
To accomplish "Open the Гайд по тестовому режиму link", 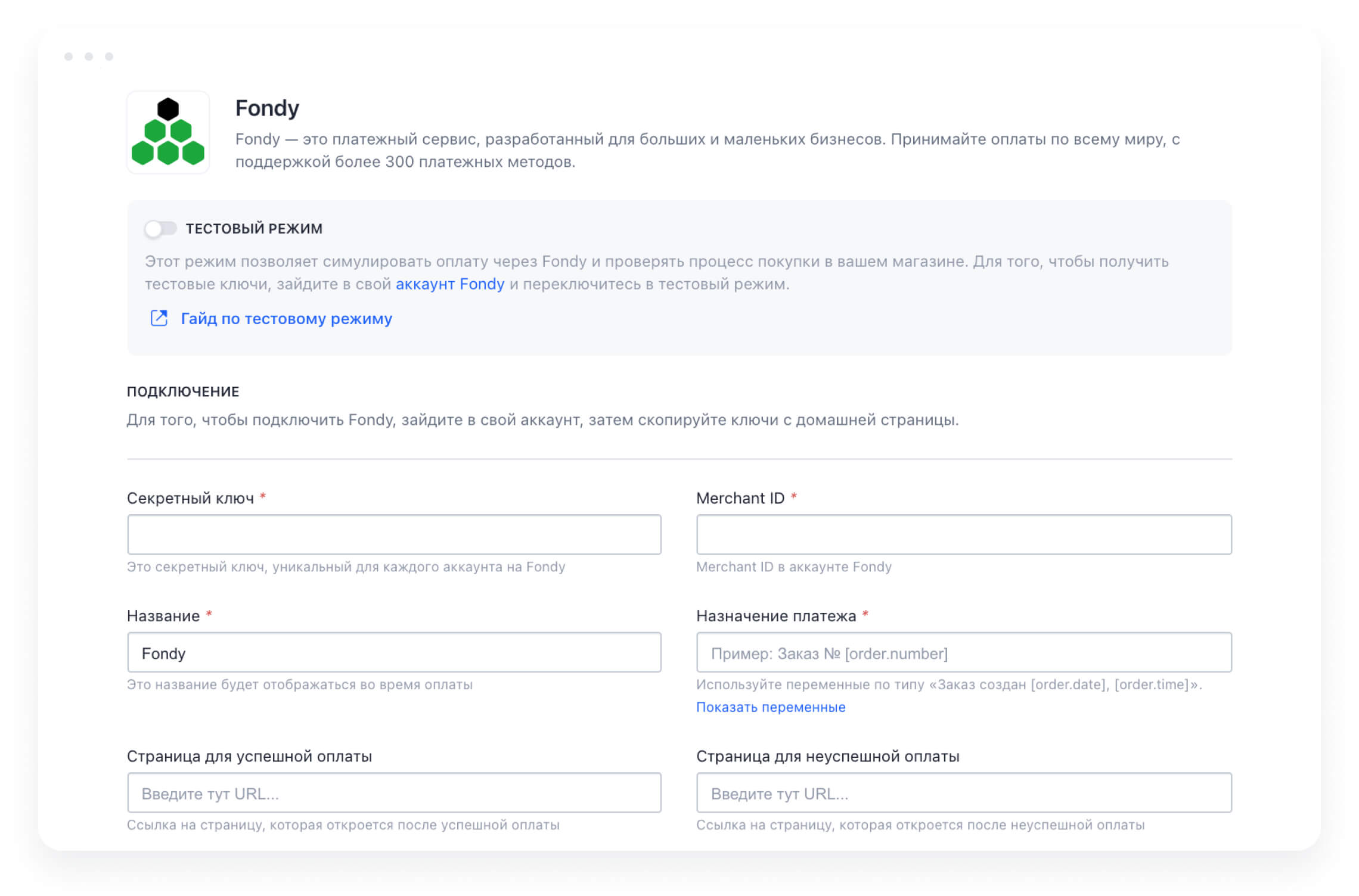I will tap(286, 319).
